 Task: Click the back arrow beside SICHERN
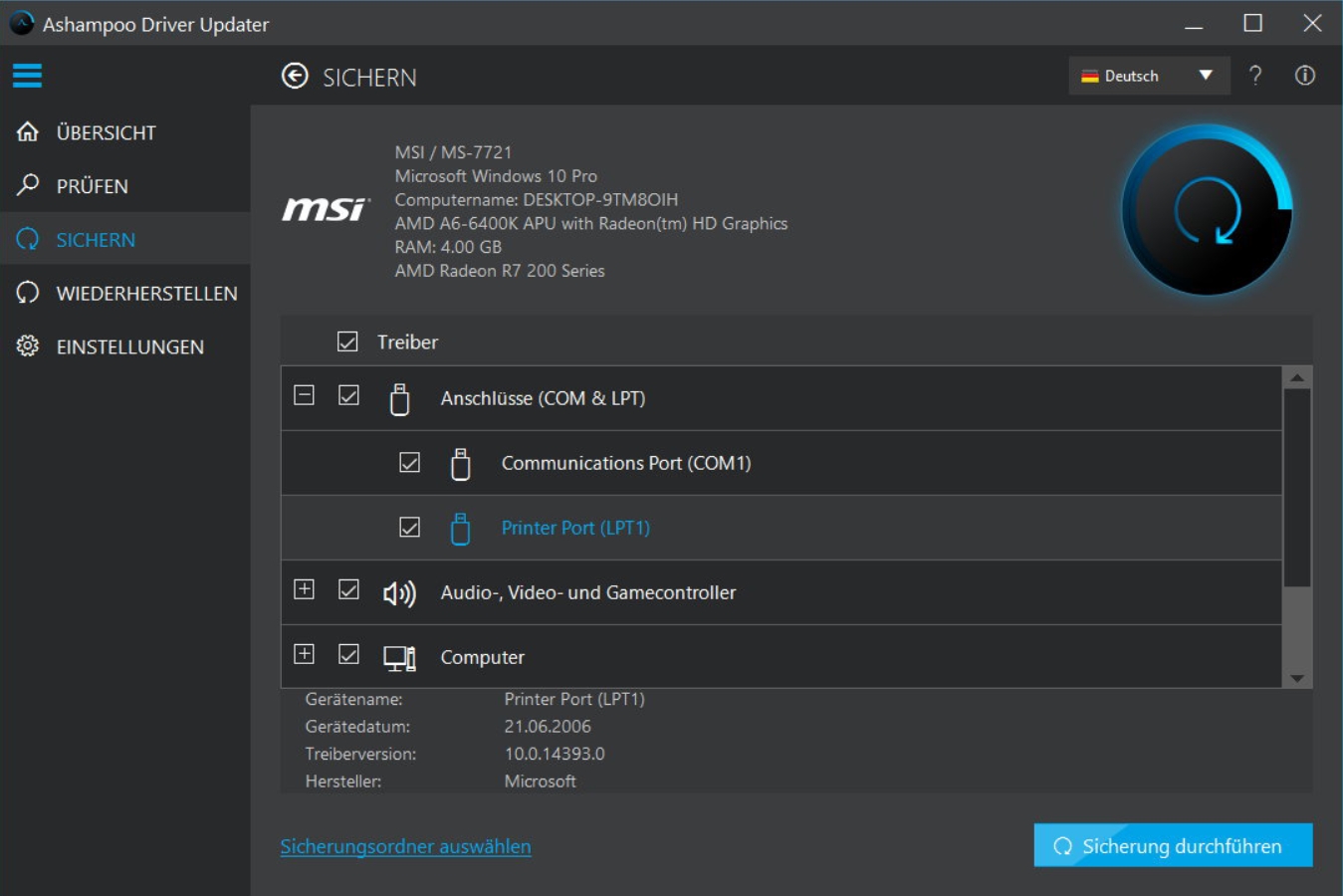click(295, 77)
